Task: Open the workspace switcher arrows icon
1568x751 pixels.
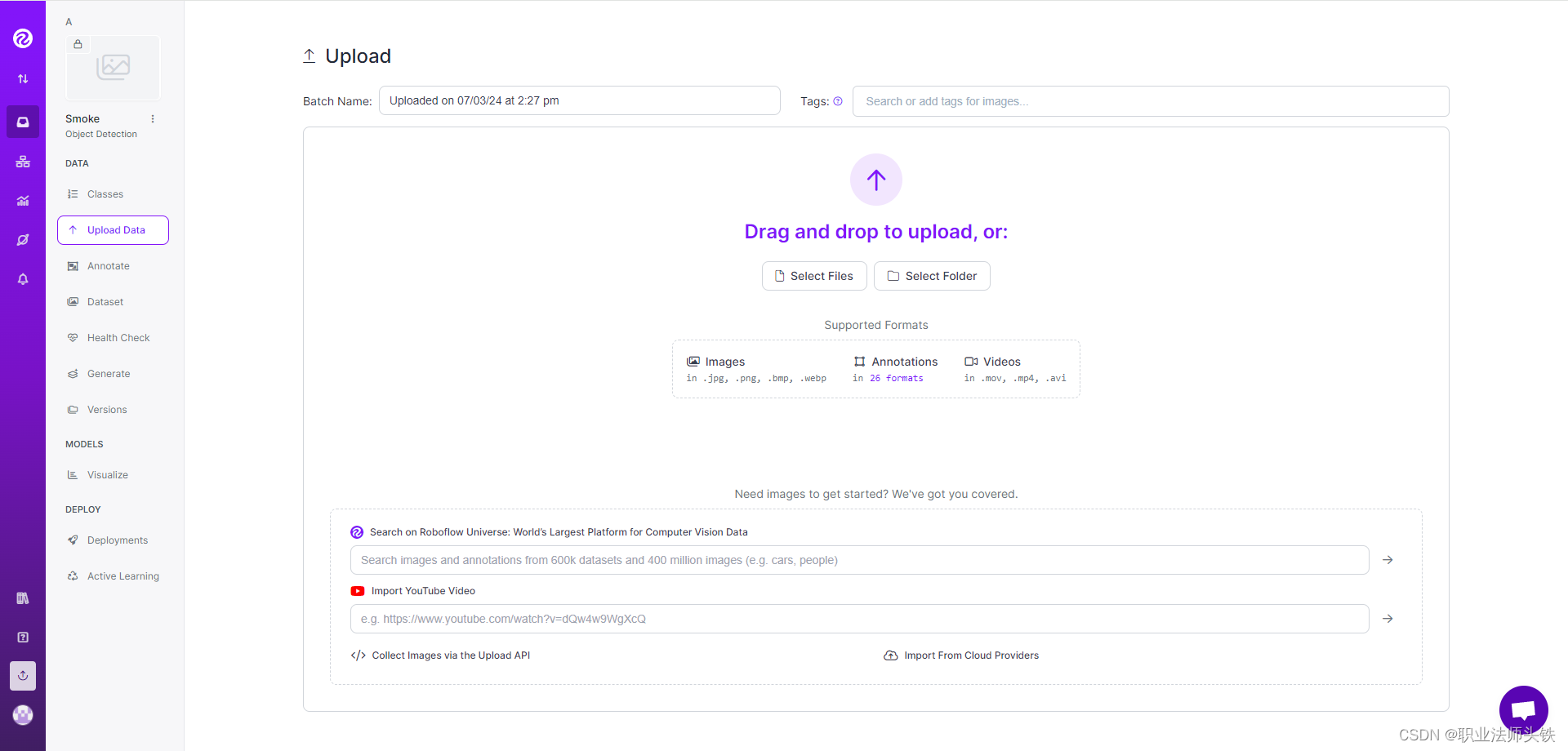Action: point(23,79)
